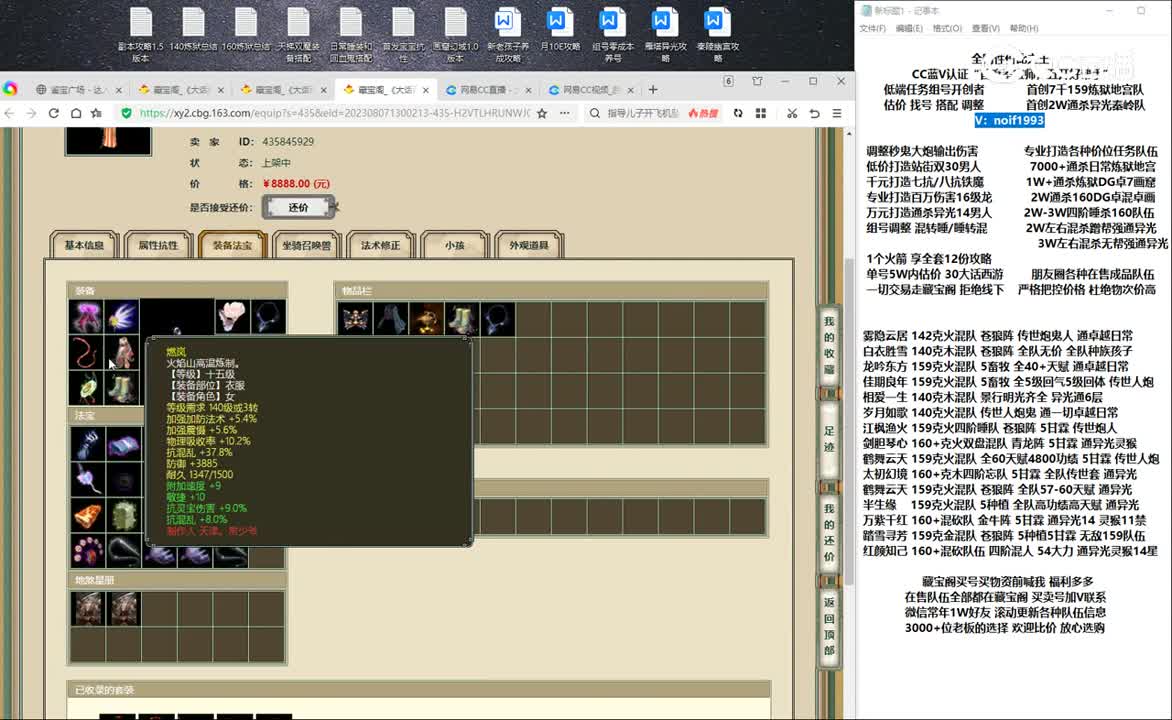This screenshot has height=720, width=1172.
Task: Open the 160炼狱总结 desktop file
Action: 246,30
